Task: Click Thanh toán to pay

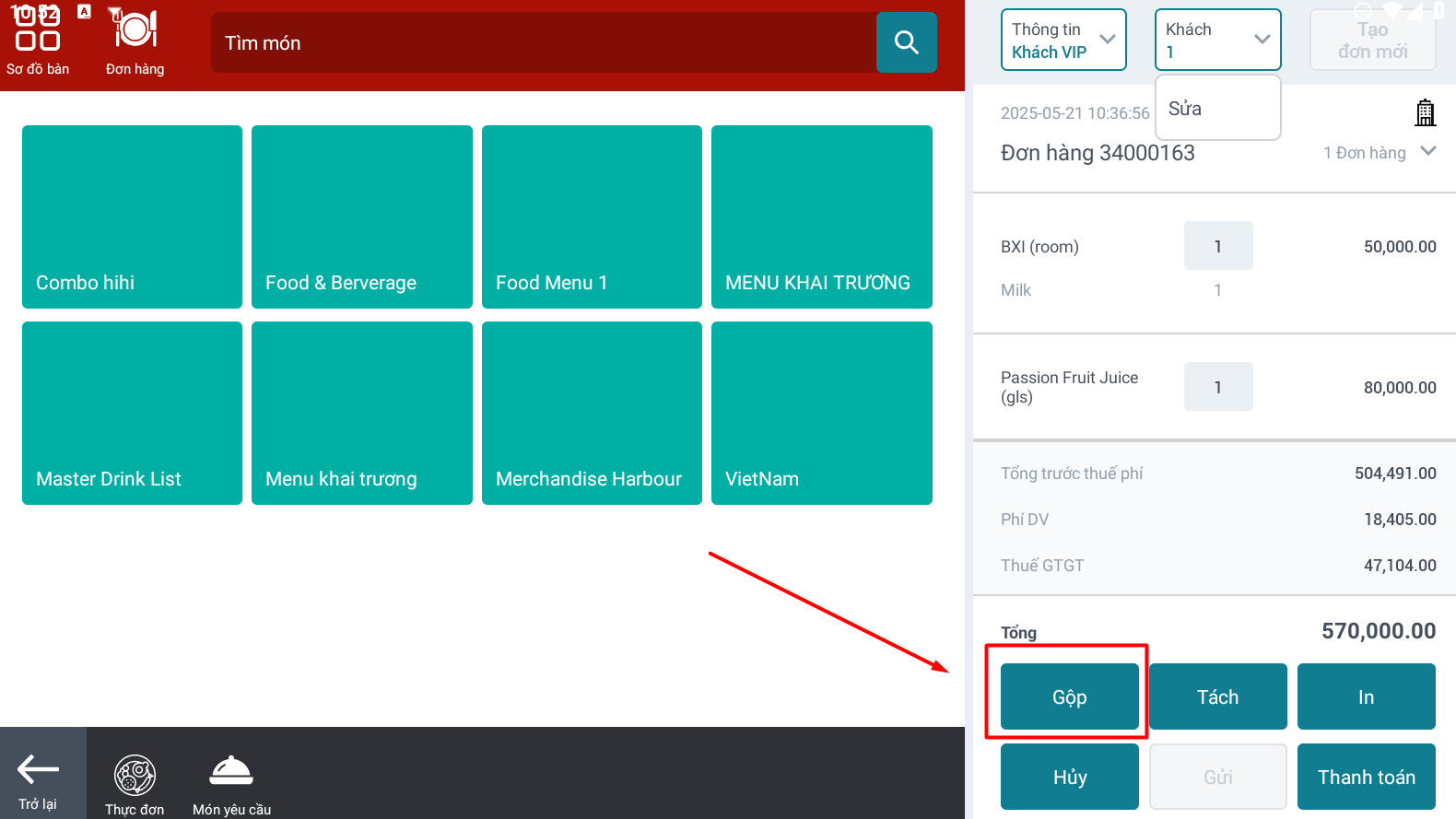Action: pos(1366,777)
